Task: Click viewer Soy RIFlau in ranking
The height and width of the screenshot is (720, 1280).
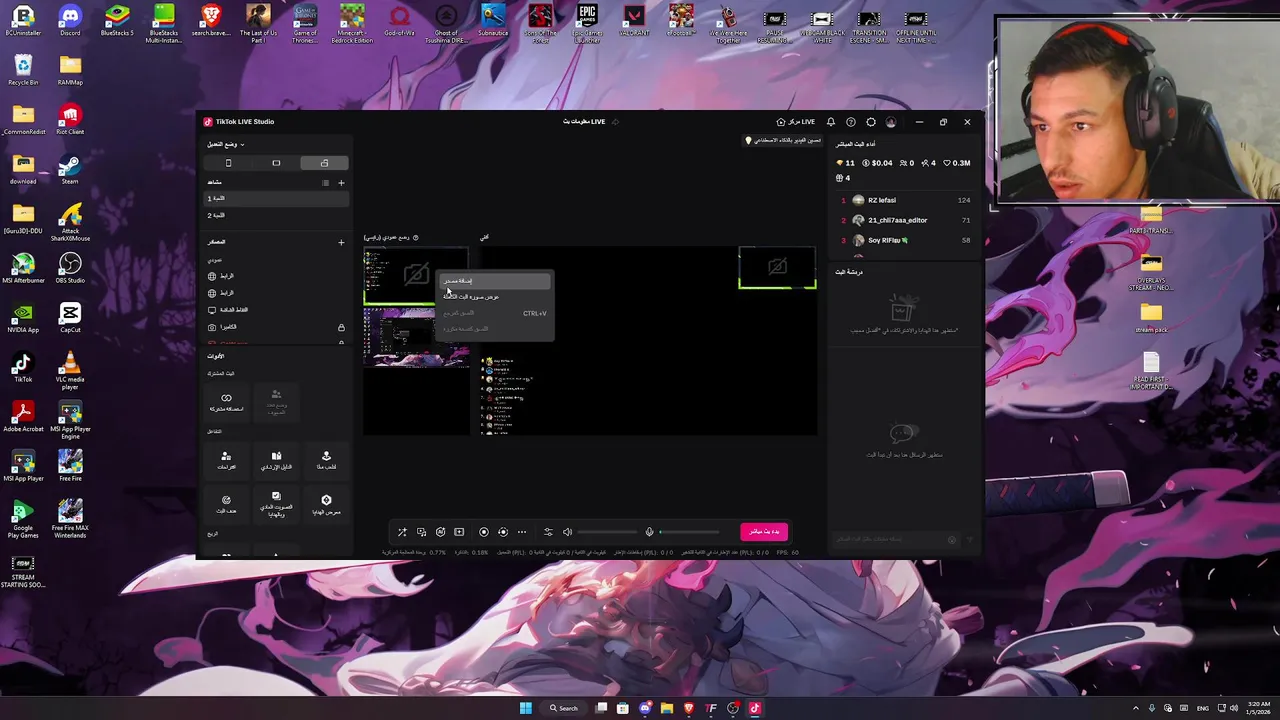Action: (x=905, y=240)
